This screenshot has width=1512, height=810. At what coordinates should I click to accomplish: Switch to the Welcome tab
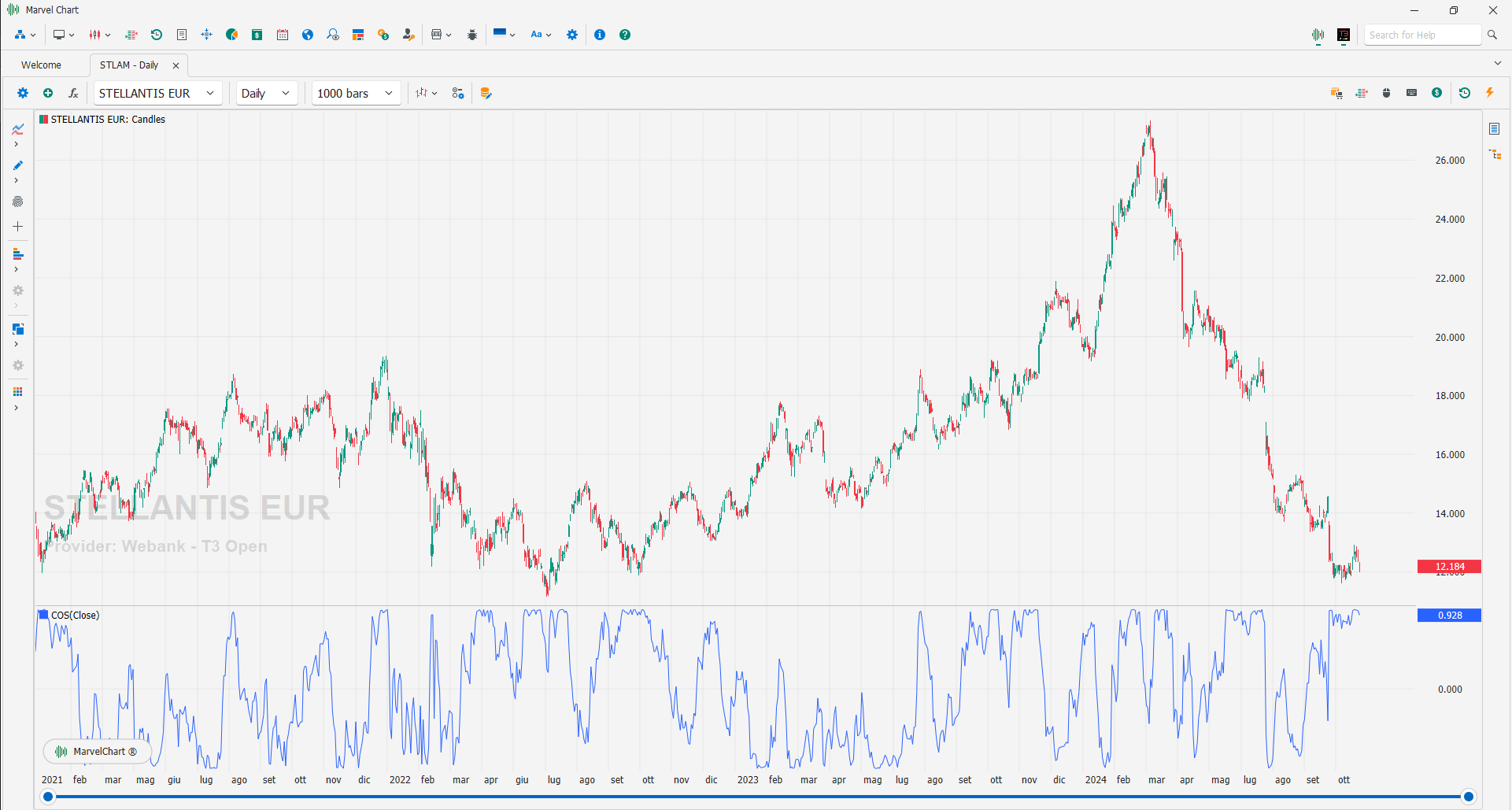click(41, 65)
